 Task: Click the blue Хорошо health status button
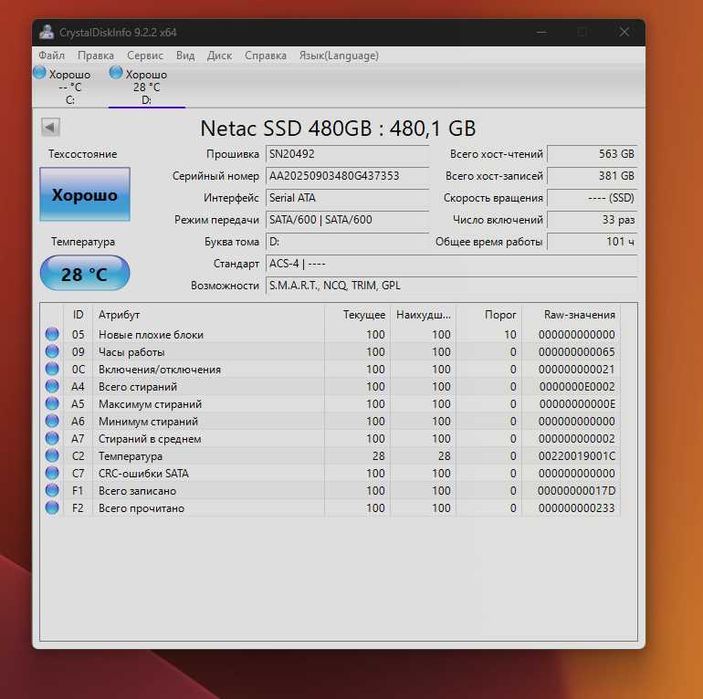(85, 195)
